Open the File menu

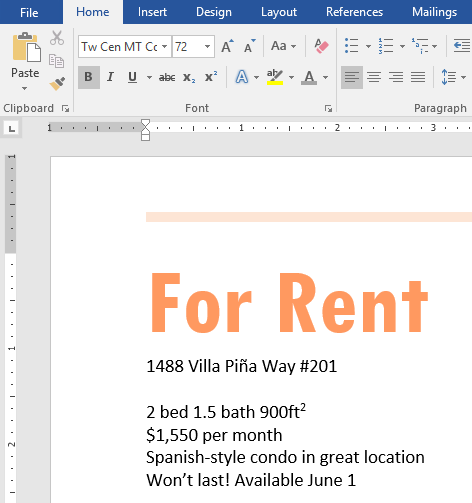pyautogui.click(x=29, y=12)
